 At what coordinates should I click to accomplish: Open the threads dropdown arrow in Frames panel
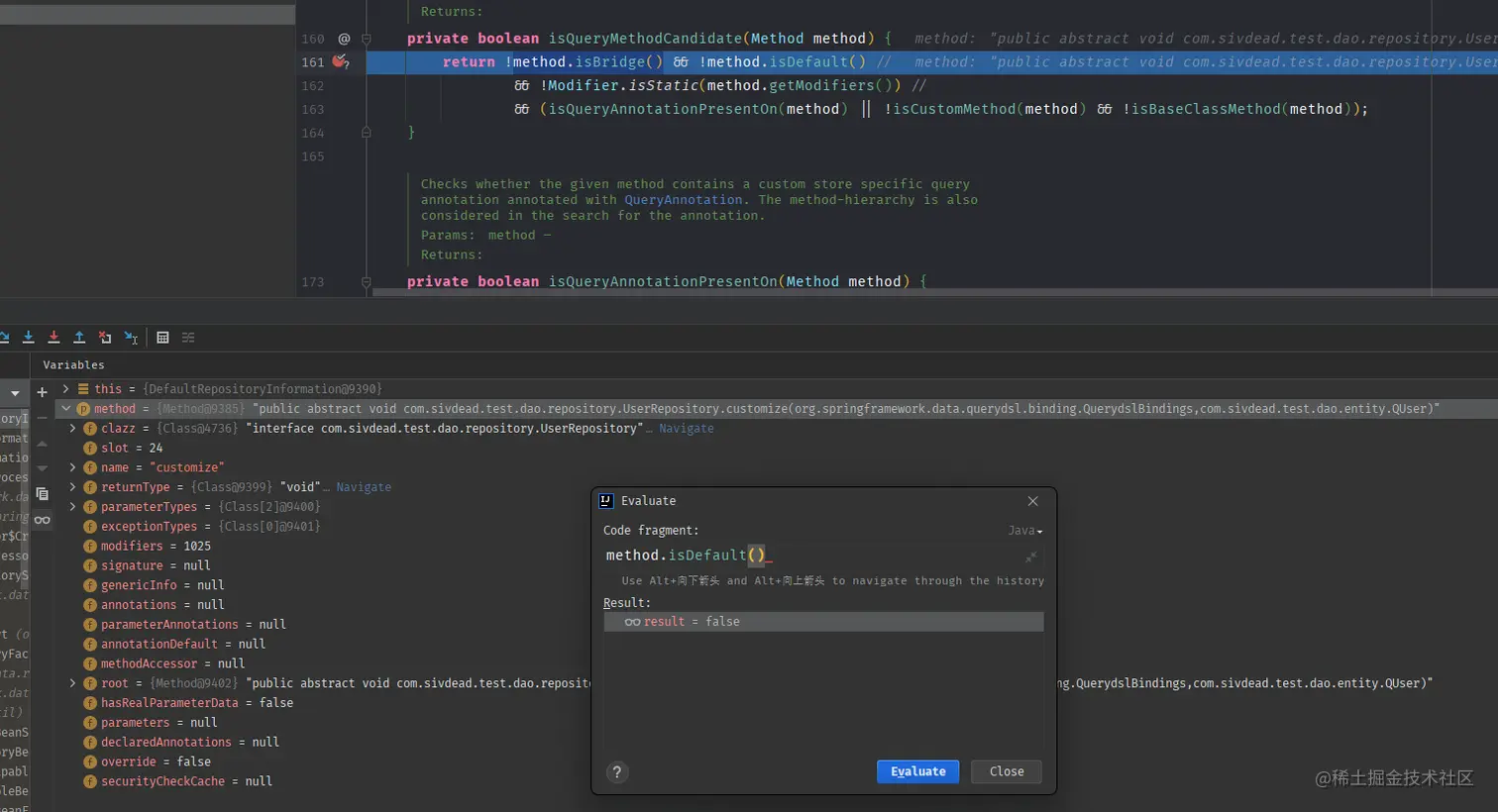click(15, 393)
